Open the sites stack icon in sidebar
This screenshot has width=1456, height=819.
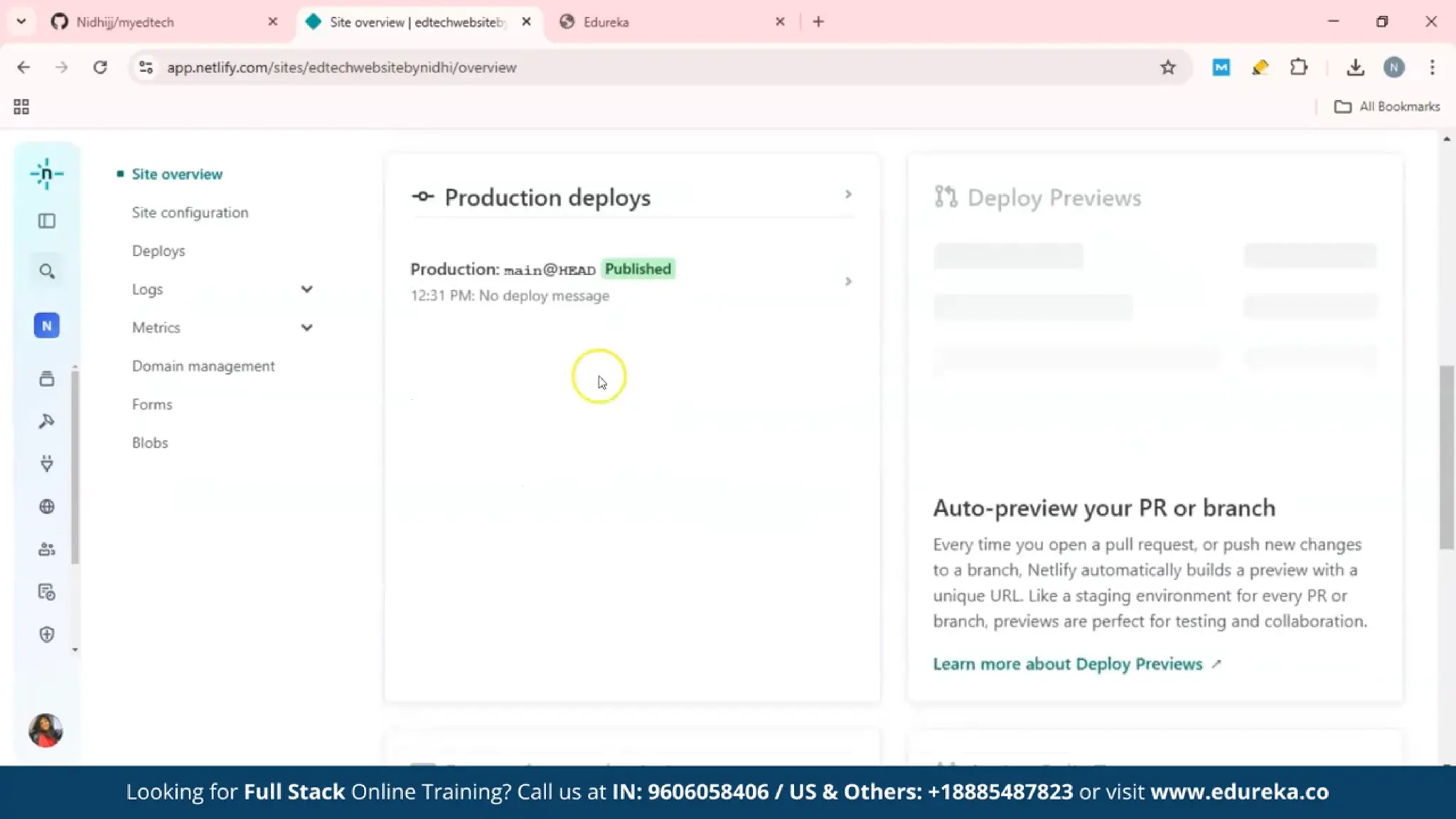click(47, 379)
